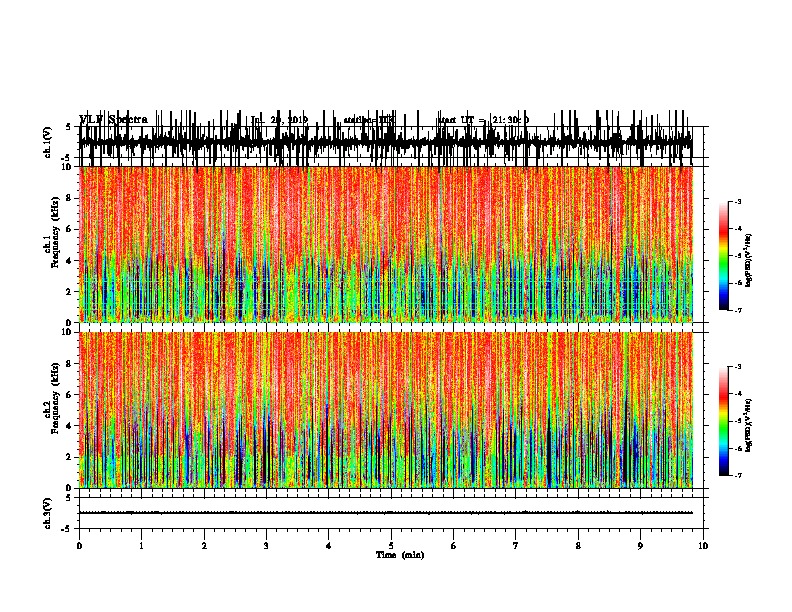Click the -7 tick on ch.1 colorbar
The width and height of the screenshot is (792, 612).
[x=738, y=310]
